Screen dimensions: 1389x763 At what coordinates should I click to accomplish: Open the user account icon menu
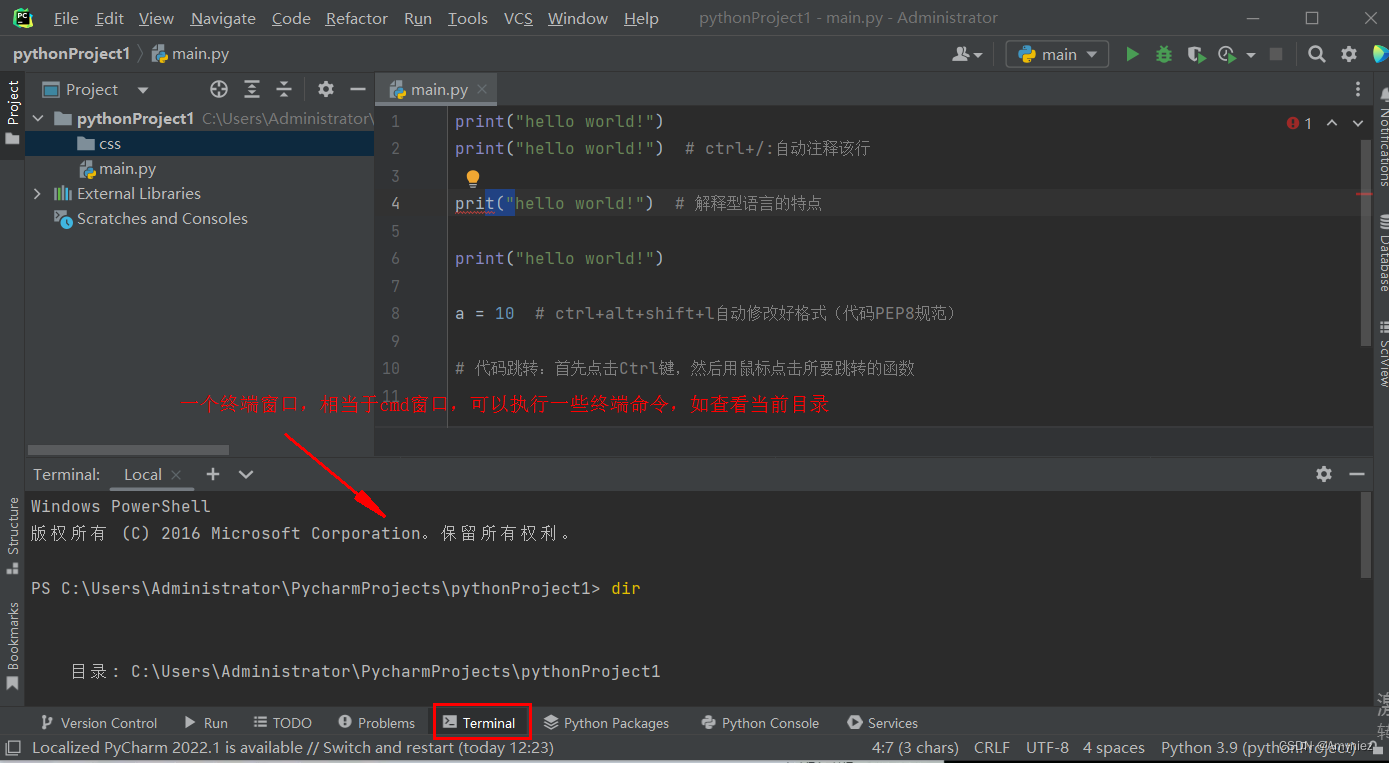[967, 54]
